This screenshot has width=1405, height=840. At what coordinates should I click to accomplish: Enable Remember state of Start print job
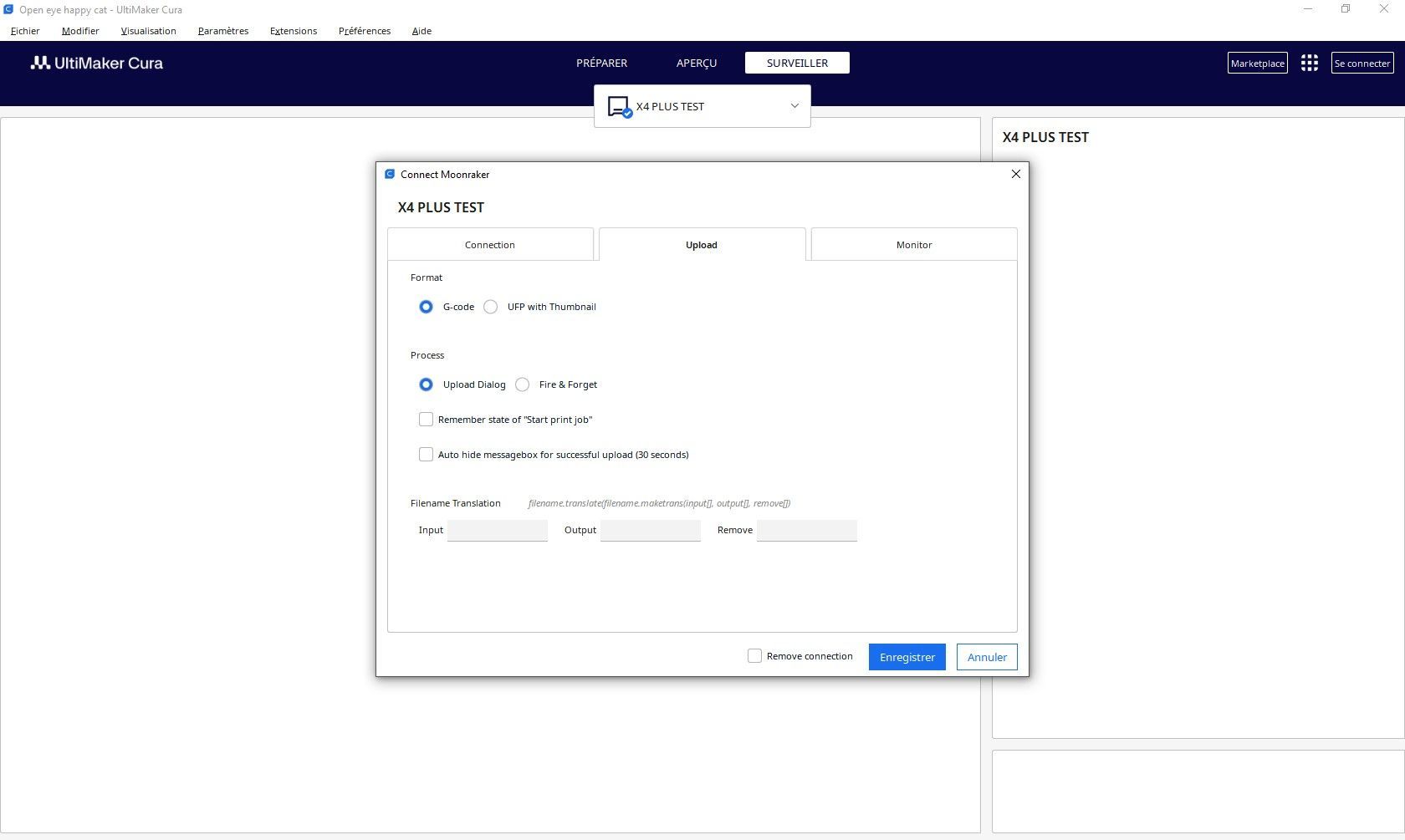pyautogui.click(x=426, y=420)
